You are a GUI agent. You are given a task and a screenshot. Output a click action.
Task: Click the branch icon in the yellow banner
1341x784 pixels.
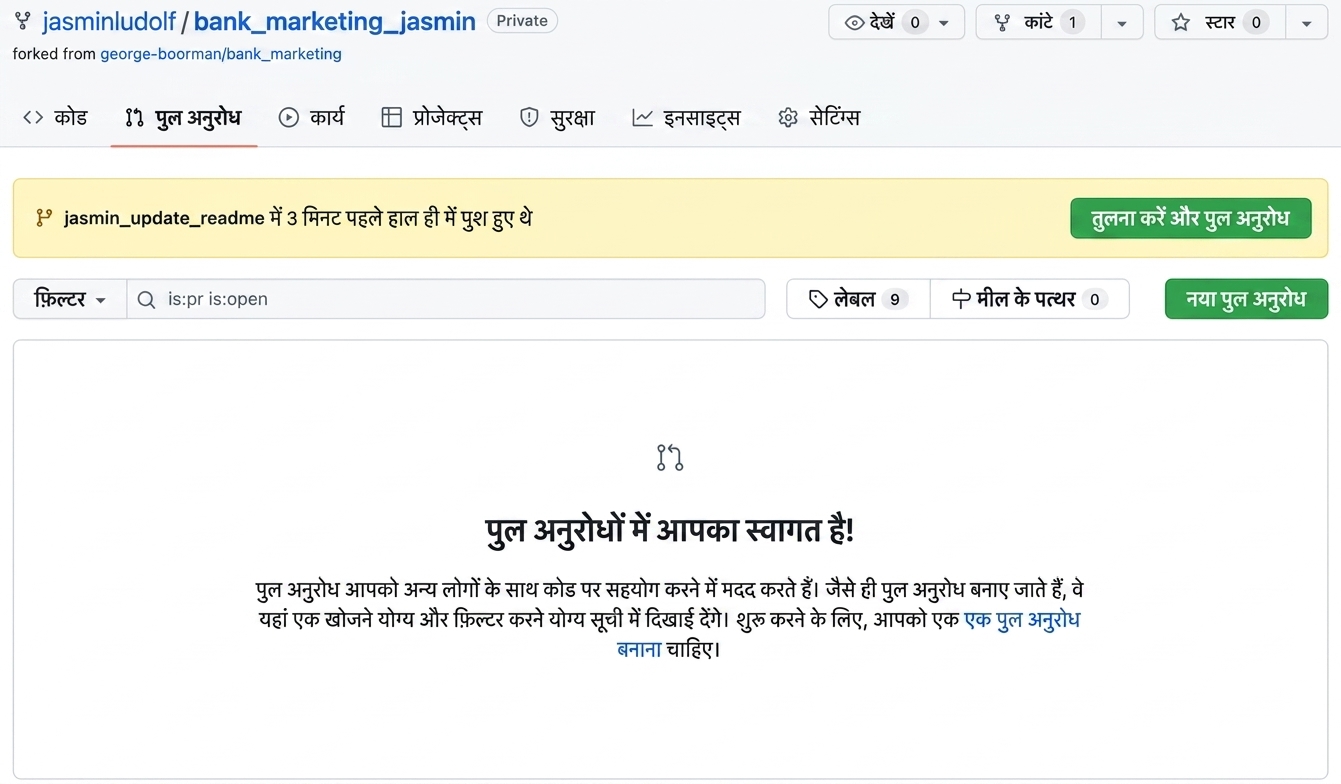coord(43,217)
